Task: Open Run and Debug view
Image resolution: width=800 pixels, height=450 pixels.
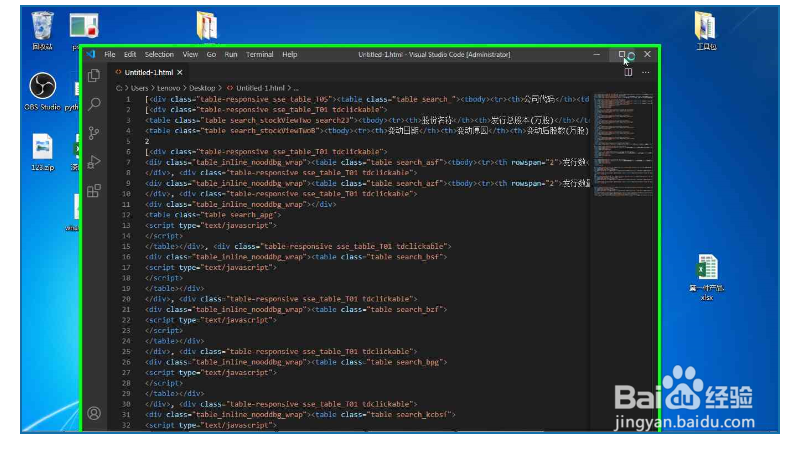Action: click(x=94, y=162)
